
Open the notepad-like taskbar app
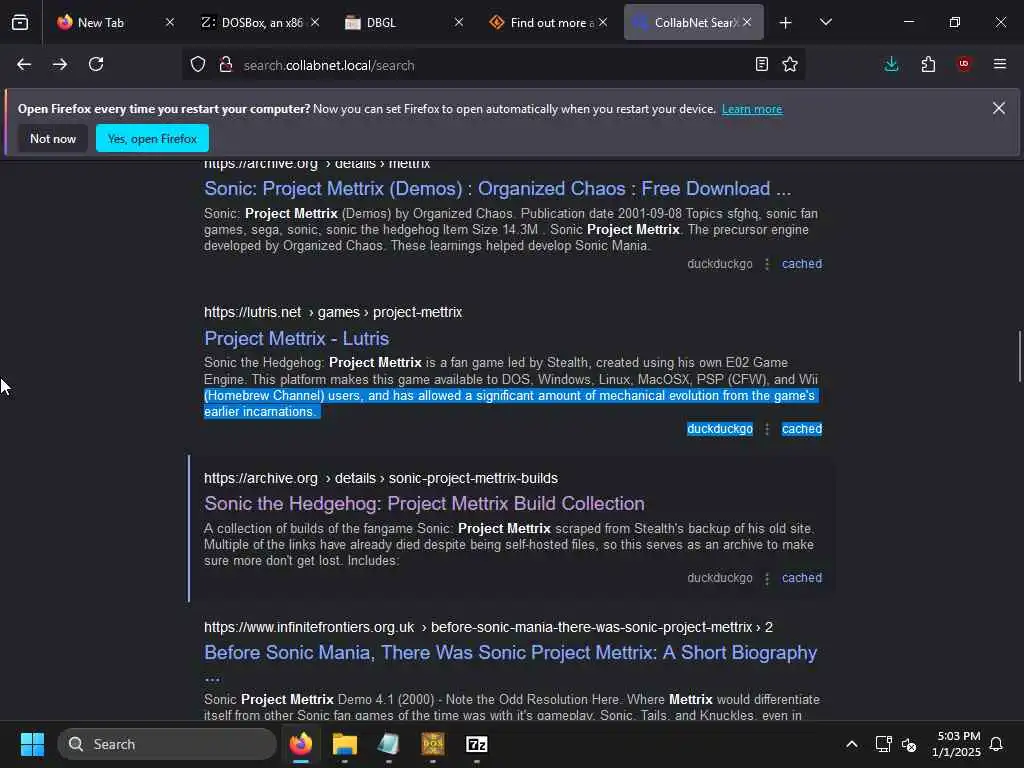[389, 744]
